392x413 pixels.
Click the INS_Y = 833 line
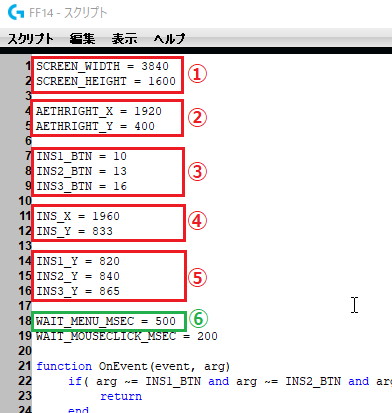[74, 231]
